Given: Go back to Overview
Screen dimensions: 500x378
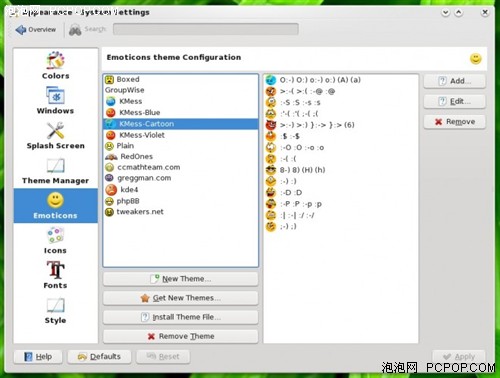Looking at the screenshot, I should click(x=36, y=30).
